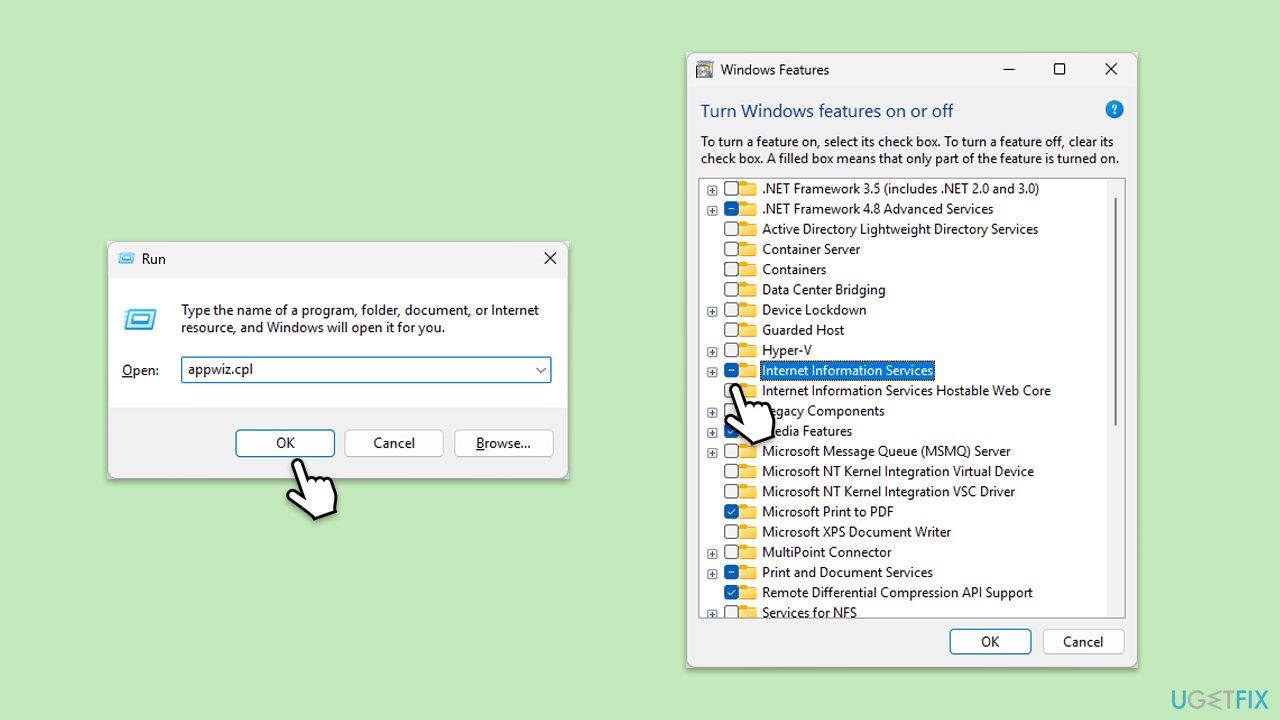Toggle the Internet Information Services checkbox
The height and width of the screenshot is (720, 1280).
[x=731, y=370]
